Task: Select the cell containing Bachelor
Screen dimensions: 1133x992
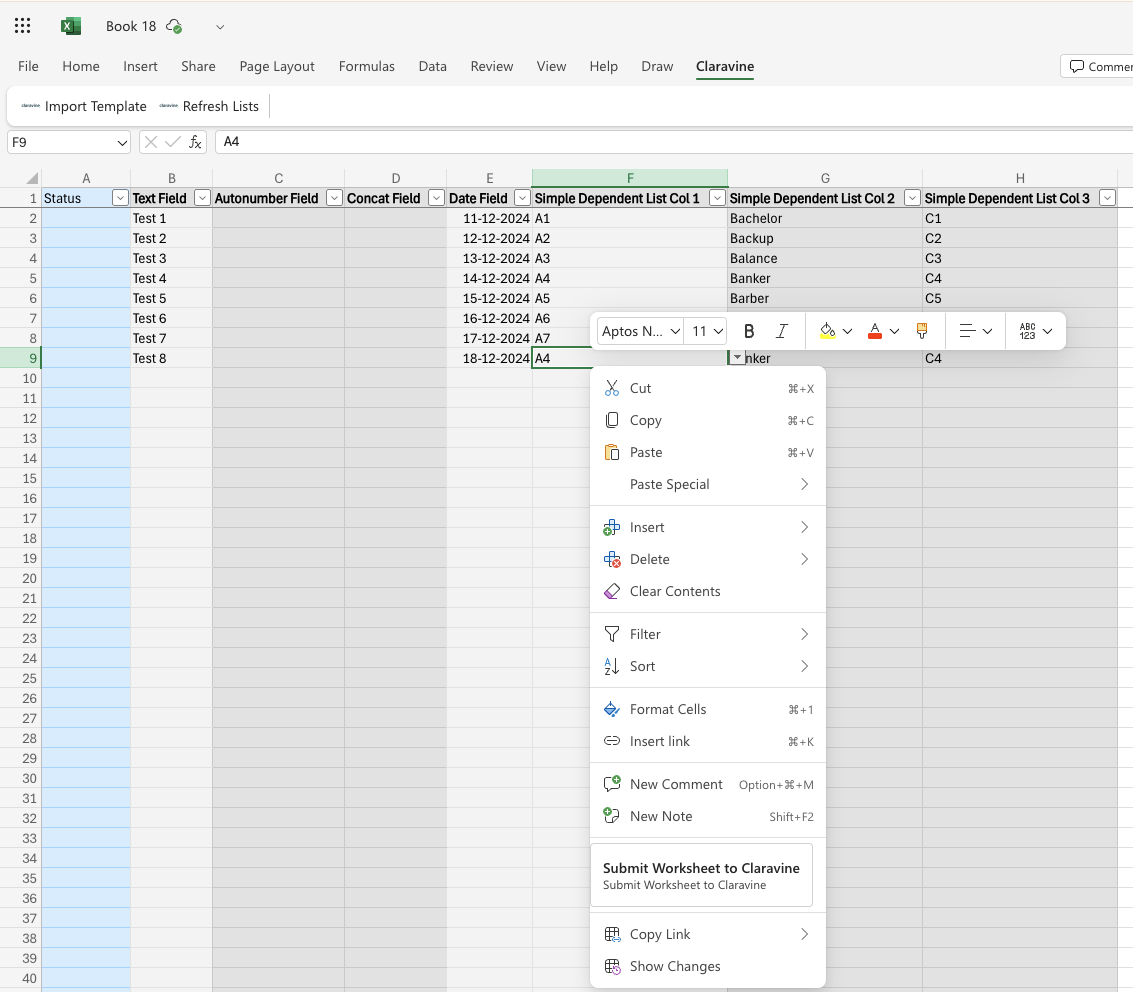Action: click(824, 218)
